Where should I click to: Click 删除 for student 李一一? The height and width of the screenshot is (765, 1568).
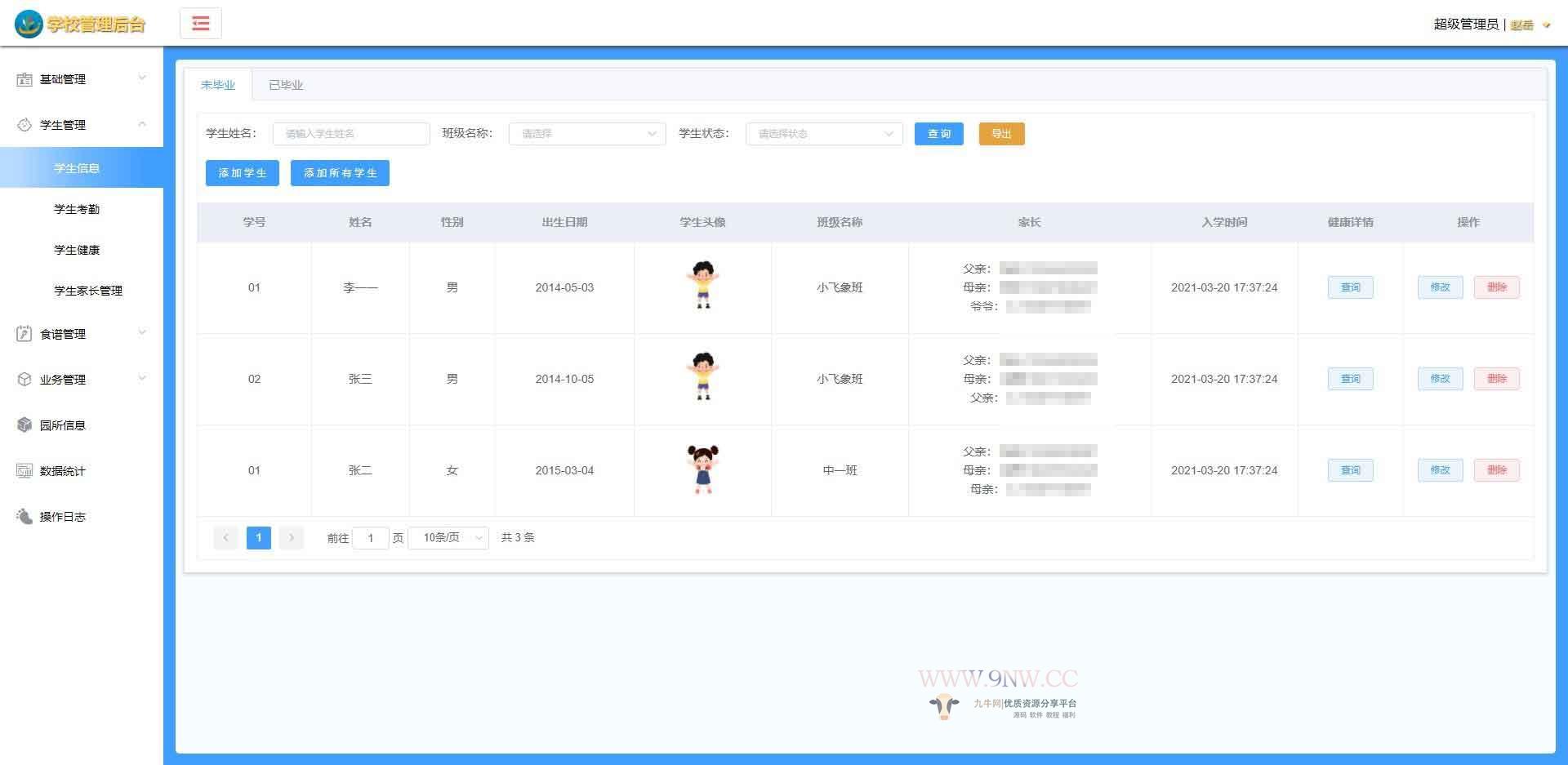[1497, 287]
